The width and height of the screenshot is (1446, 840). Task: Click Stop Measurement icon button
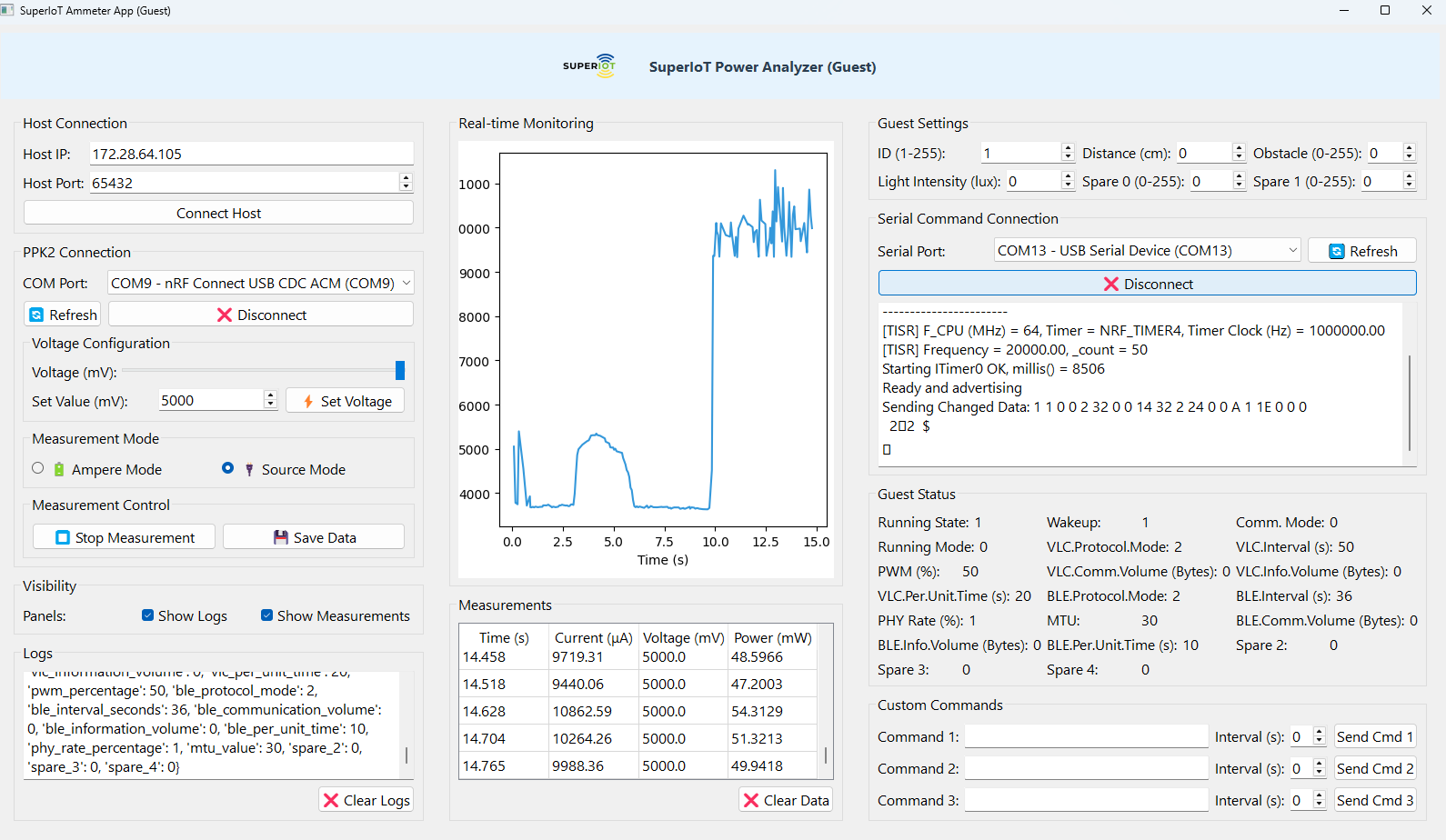tap(125, 537)
